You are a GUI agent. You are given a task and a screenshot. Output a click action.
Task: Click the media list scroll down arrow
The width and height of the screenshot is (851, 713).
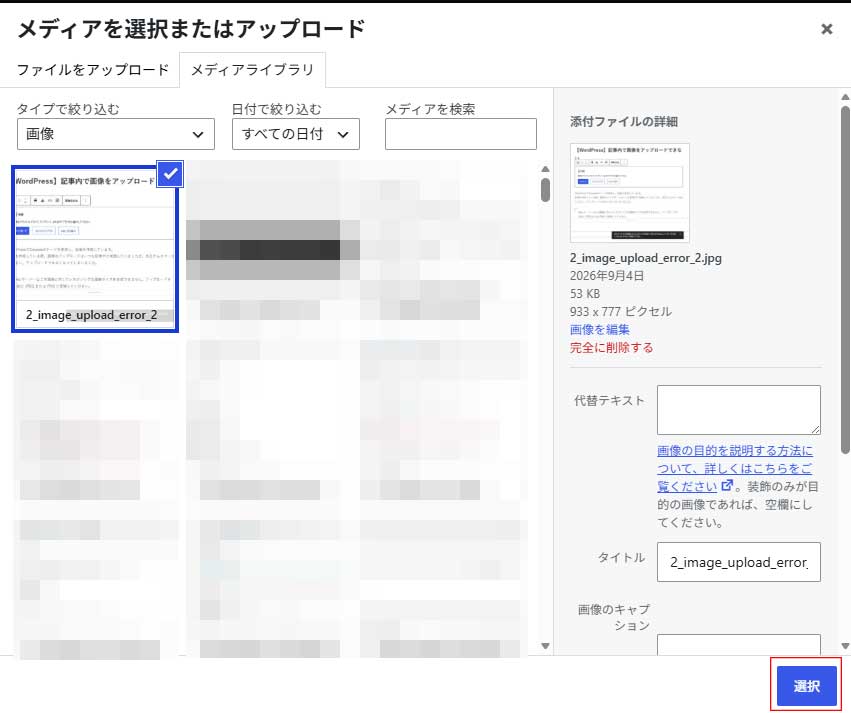click(545, 646)
